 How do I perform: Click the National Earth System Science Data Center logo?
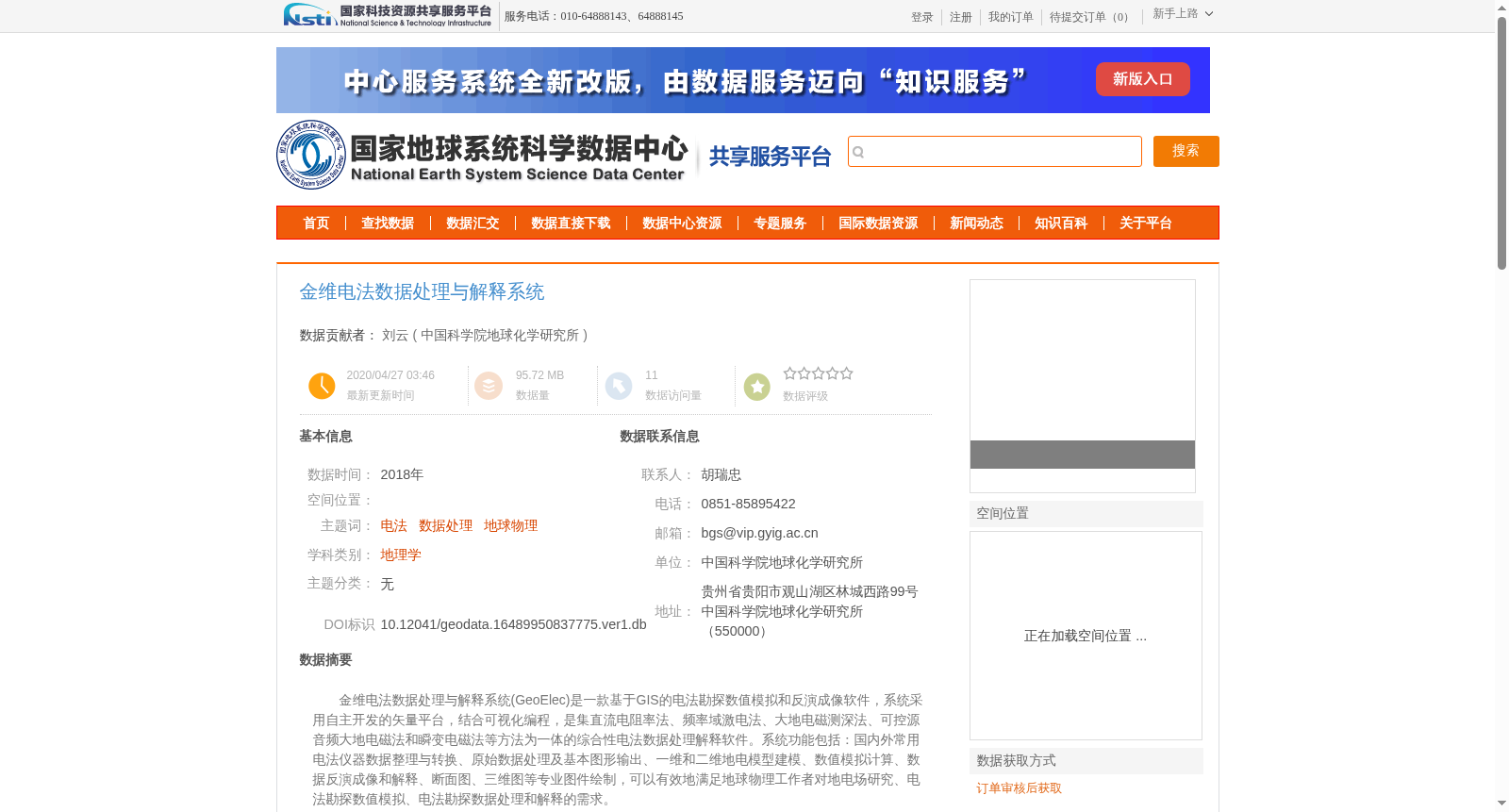[x=483, y=155]
